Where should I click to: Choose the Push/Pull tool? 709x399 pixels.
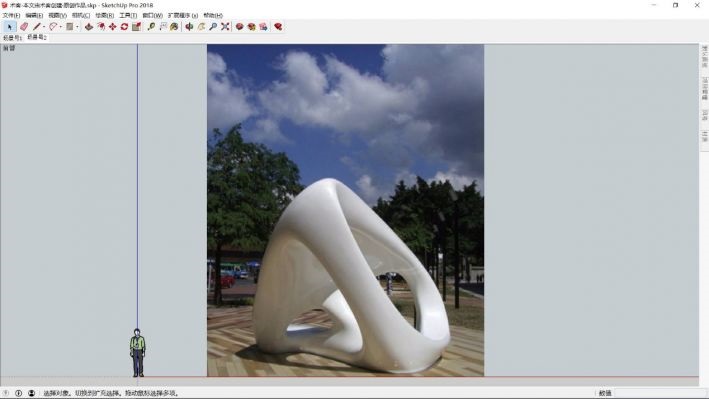tap(89, 27)
